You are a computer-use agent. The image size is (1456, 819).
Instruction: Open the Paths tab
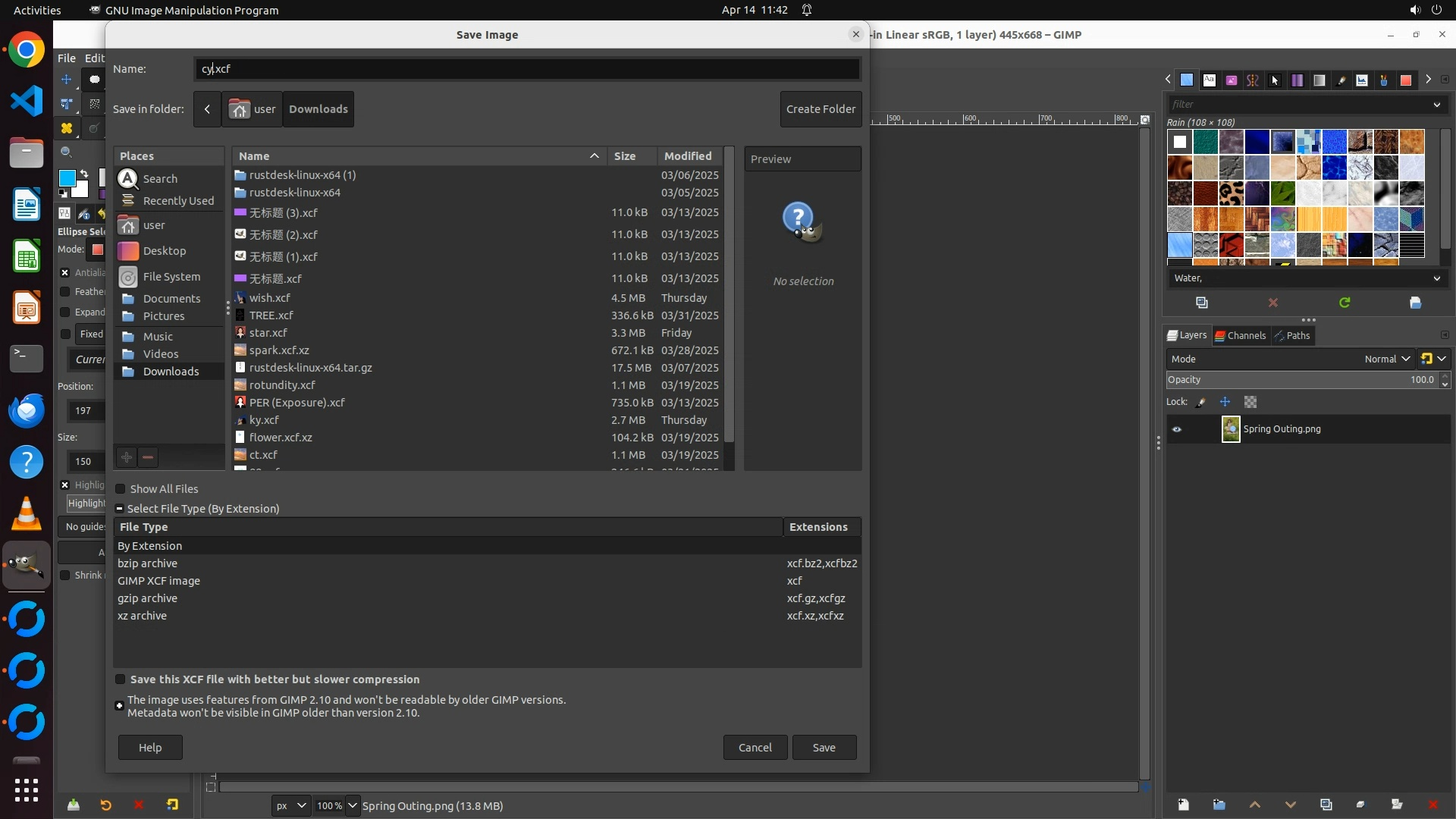(1292, 335)
